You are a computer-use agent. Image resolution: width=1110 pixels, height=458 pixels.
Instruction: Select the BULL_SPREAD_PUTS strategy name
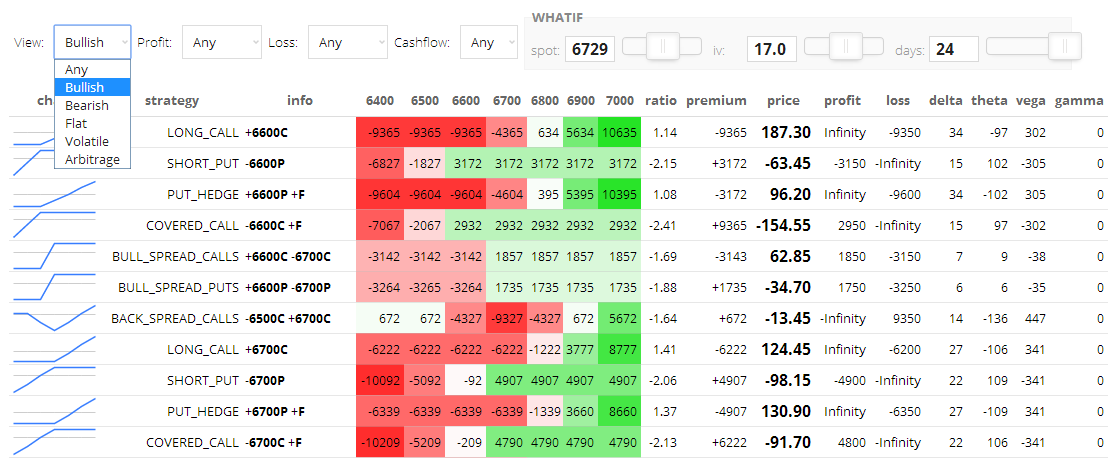point(178,288)
